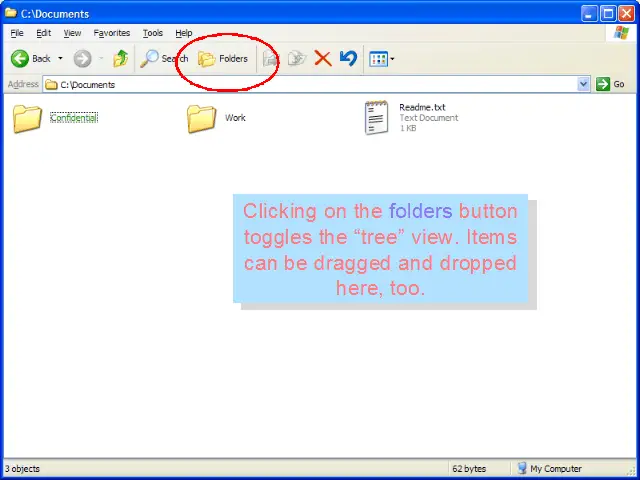Screen dimensions: 640x480
Task: Click the Move To icon in toolbar
Action: [x=270, y=59]
